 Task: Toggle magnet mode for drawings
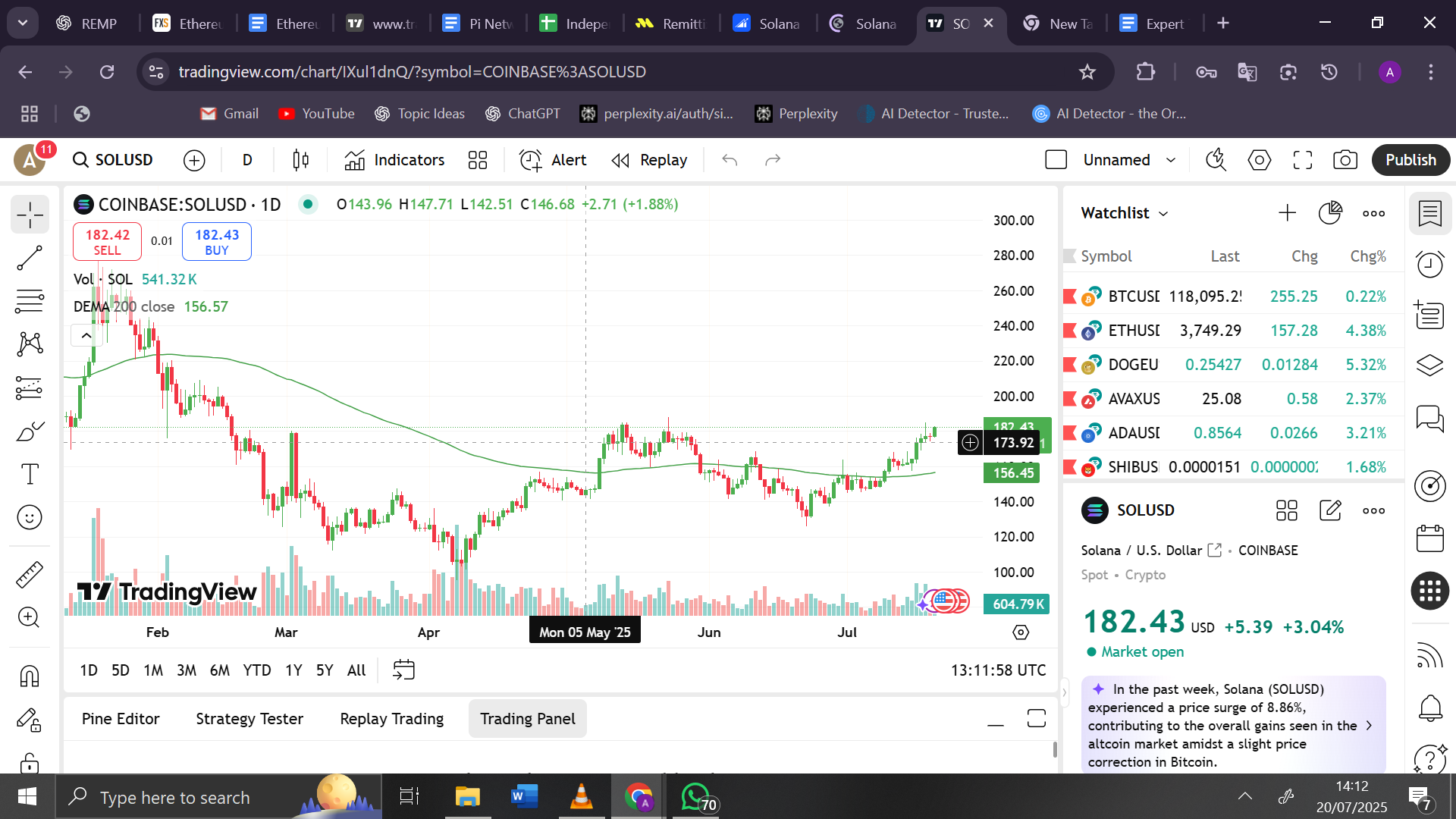(30, 676)
